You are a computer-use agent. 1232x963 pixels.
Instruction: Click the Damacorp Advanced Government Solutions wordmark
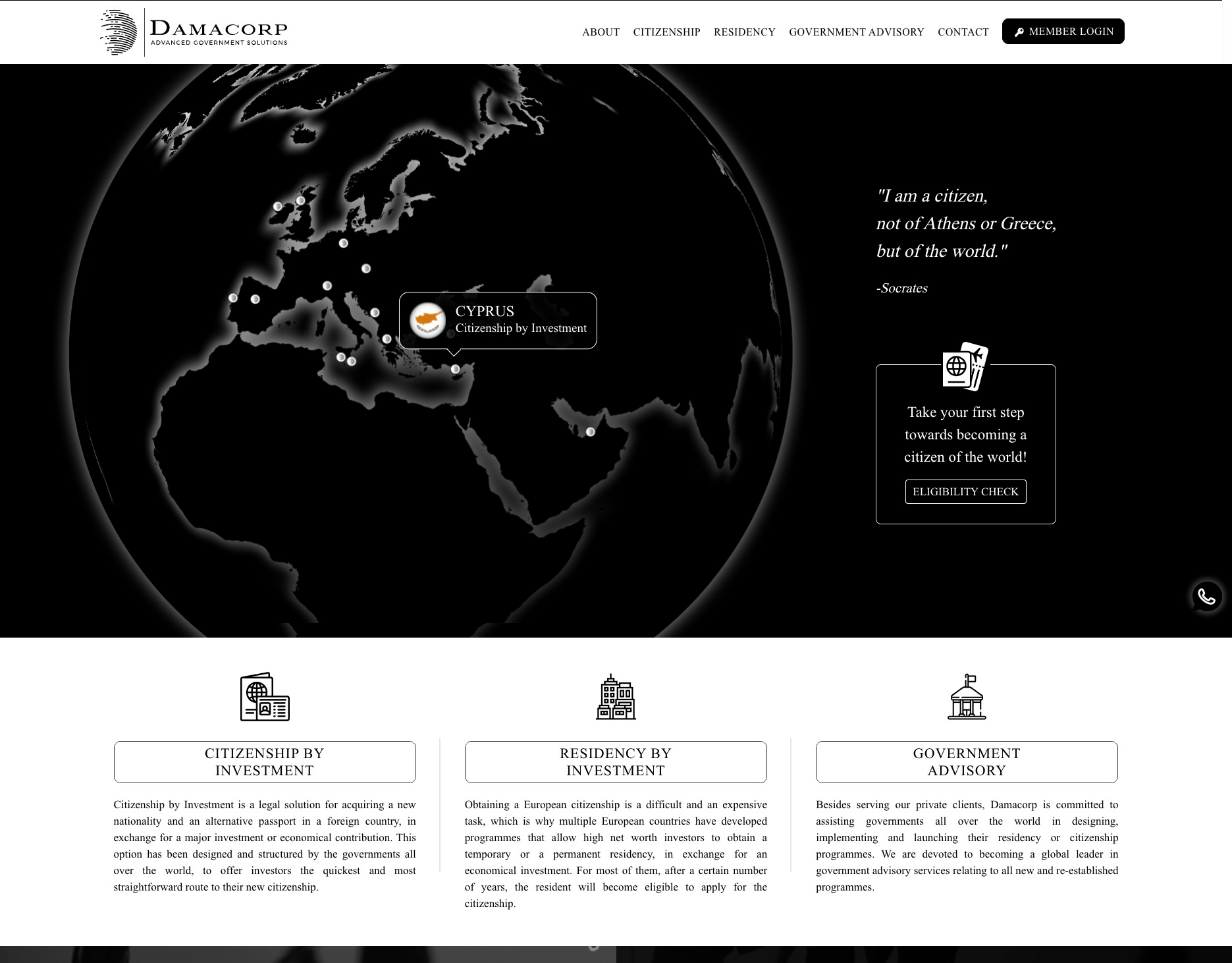219,33
